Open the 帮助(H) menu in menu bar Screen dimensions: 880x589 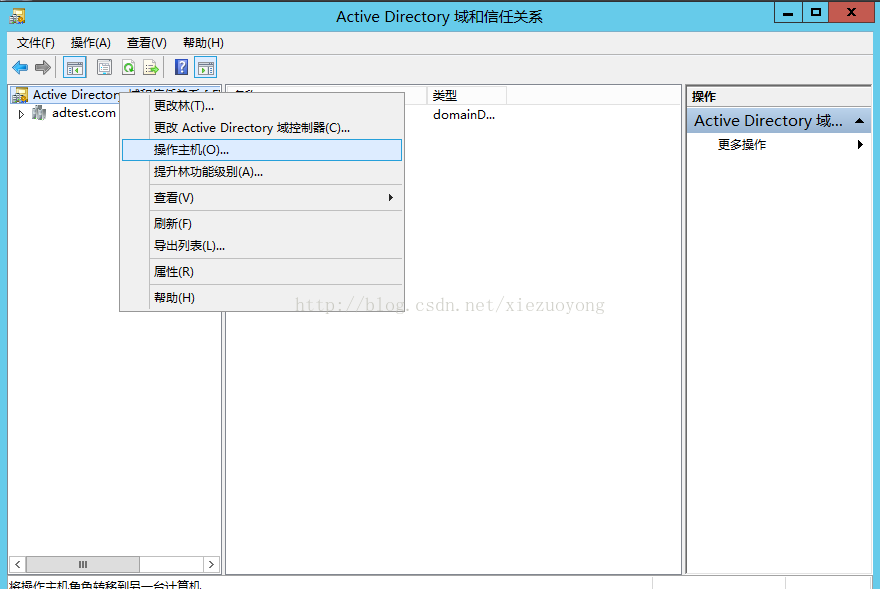203,43
